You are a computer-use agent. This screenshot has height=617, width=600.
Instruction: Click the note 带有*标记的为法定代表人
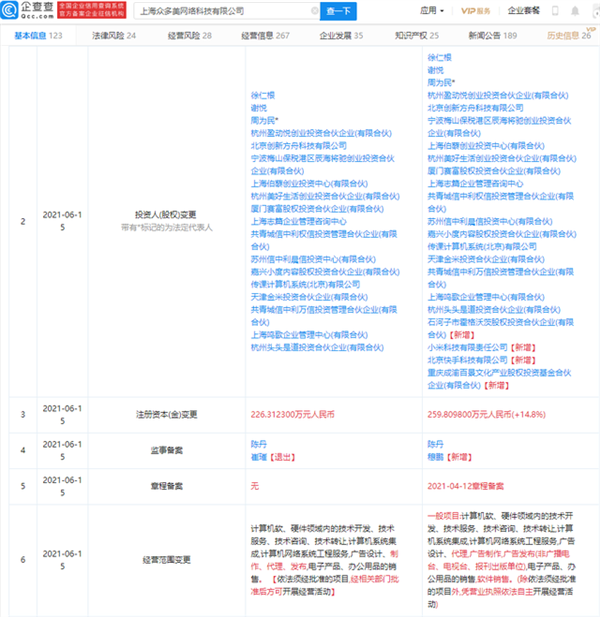(x=166, y=227)
